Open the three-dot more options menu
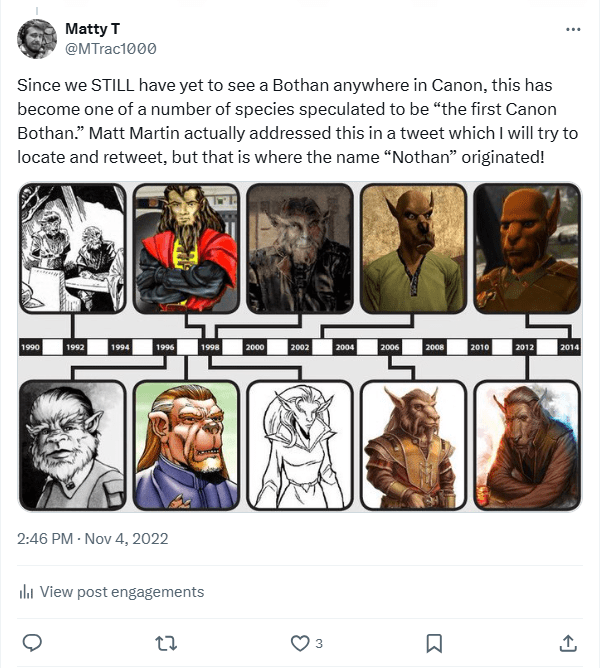Viewport: 601px width, 668px height. 573,29
